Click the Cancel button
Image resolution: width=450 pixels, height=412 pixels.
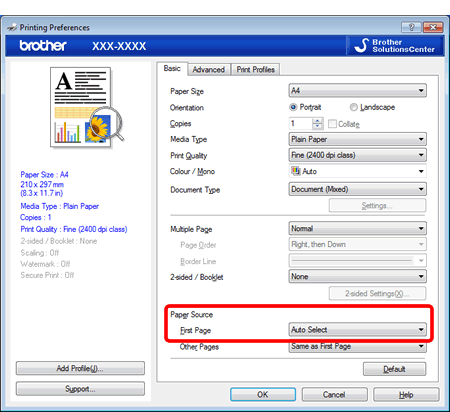pyautogui.click(x=334, y=394)
